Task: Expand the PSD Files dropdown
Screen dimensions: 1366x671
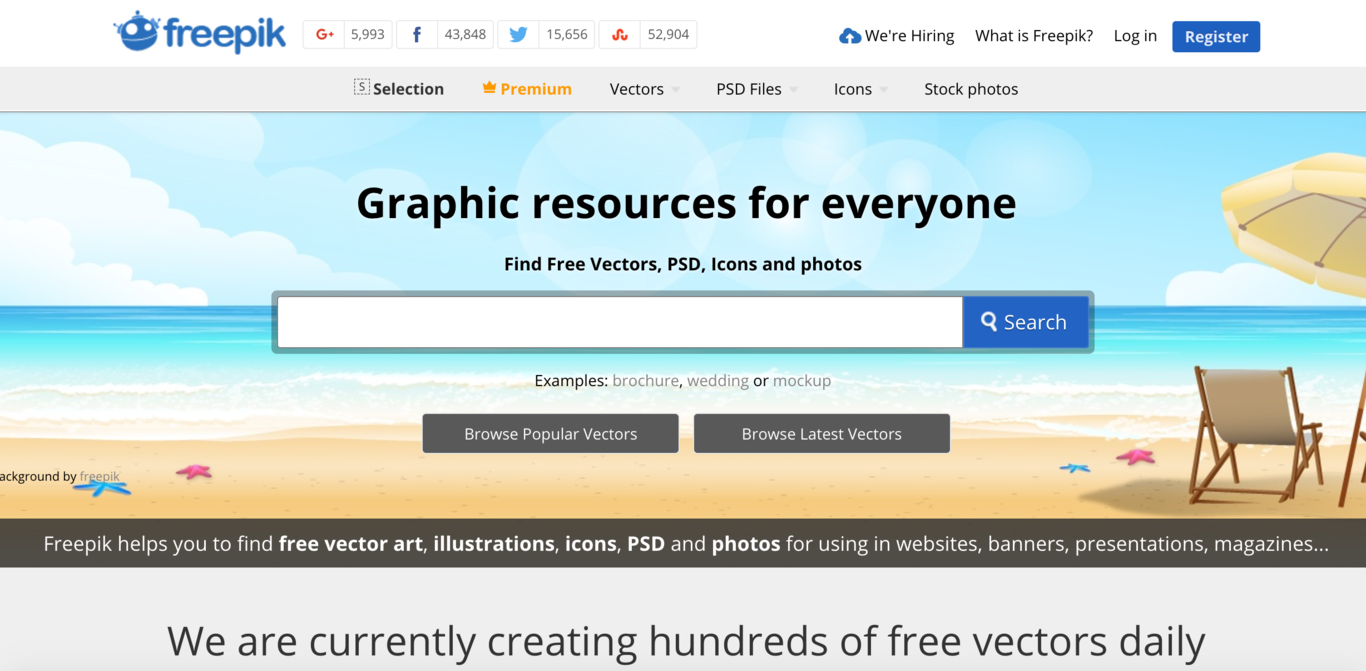Action: 747,89
